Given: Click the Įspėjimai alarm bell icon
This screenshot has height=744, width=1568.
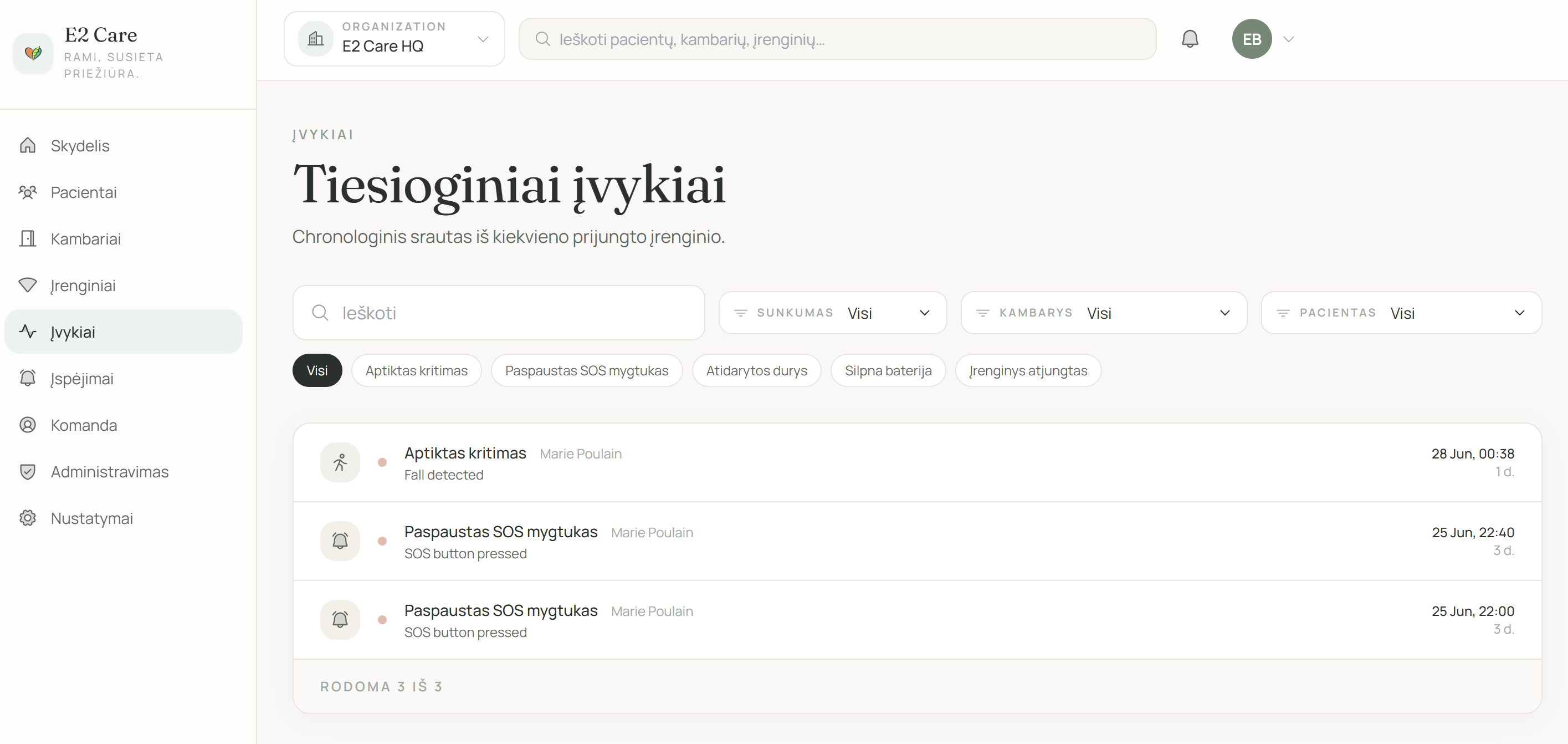Looking at the screenshot, I should [27, 378].
